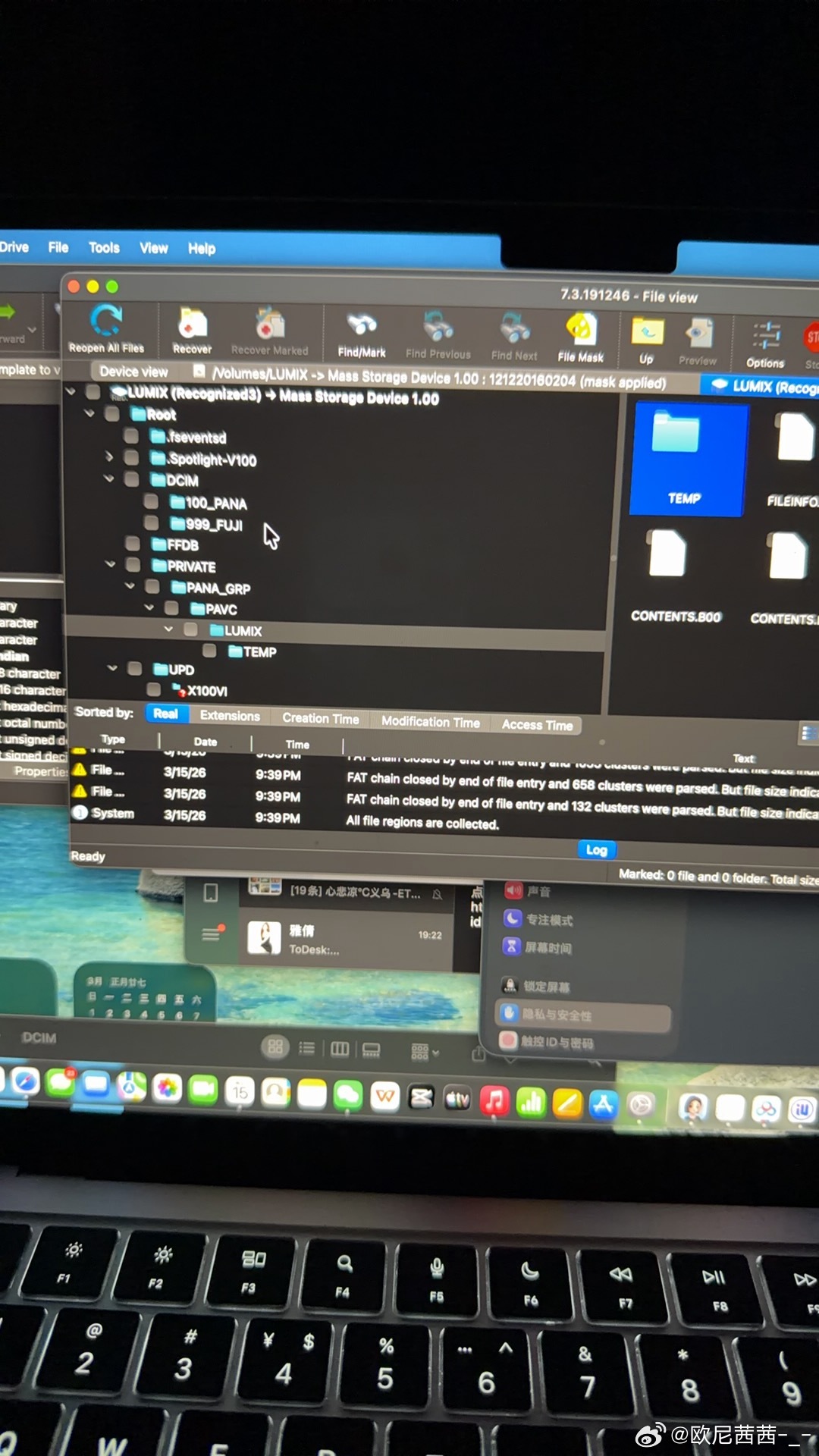This screenshot has width=819, height=1456.
Task: Collapse the LUMIX folder under PAVC
Action: [168, 629]
